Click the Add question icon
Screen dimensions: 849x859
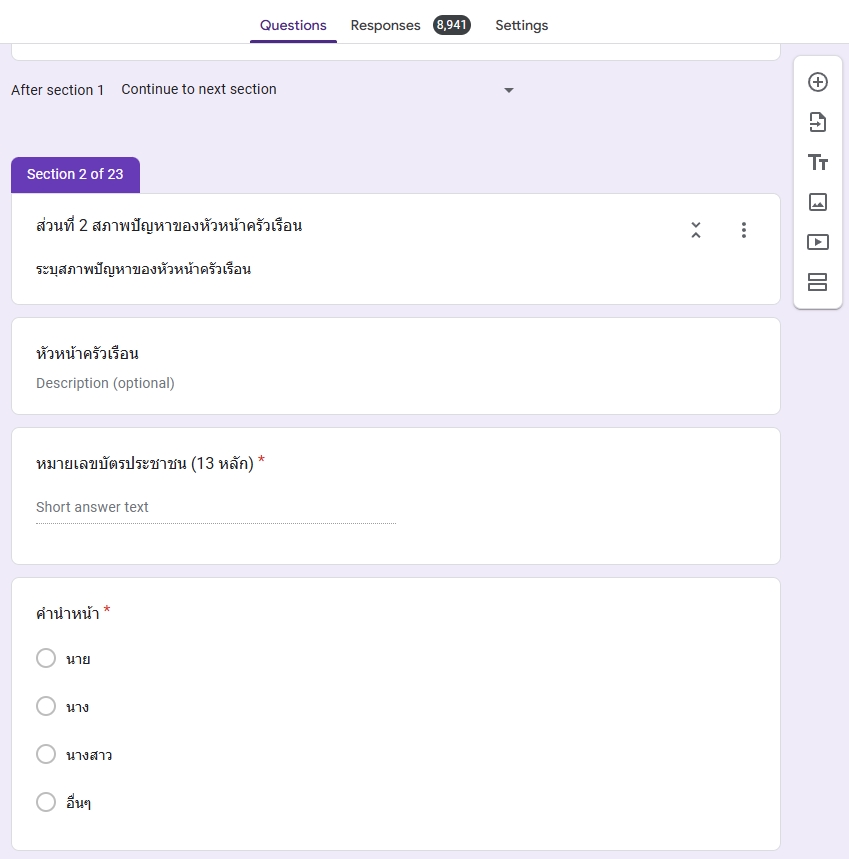[x=817, y=82]
